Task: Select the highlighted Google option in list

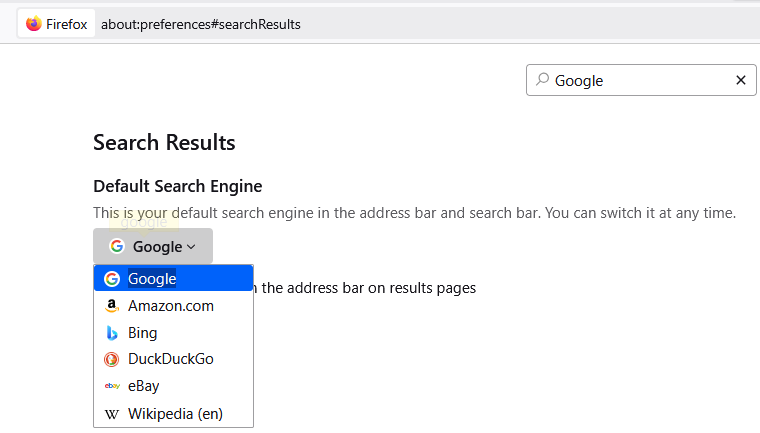Action: (x=174, y=278)
